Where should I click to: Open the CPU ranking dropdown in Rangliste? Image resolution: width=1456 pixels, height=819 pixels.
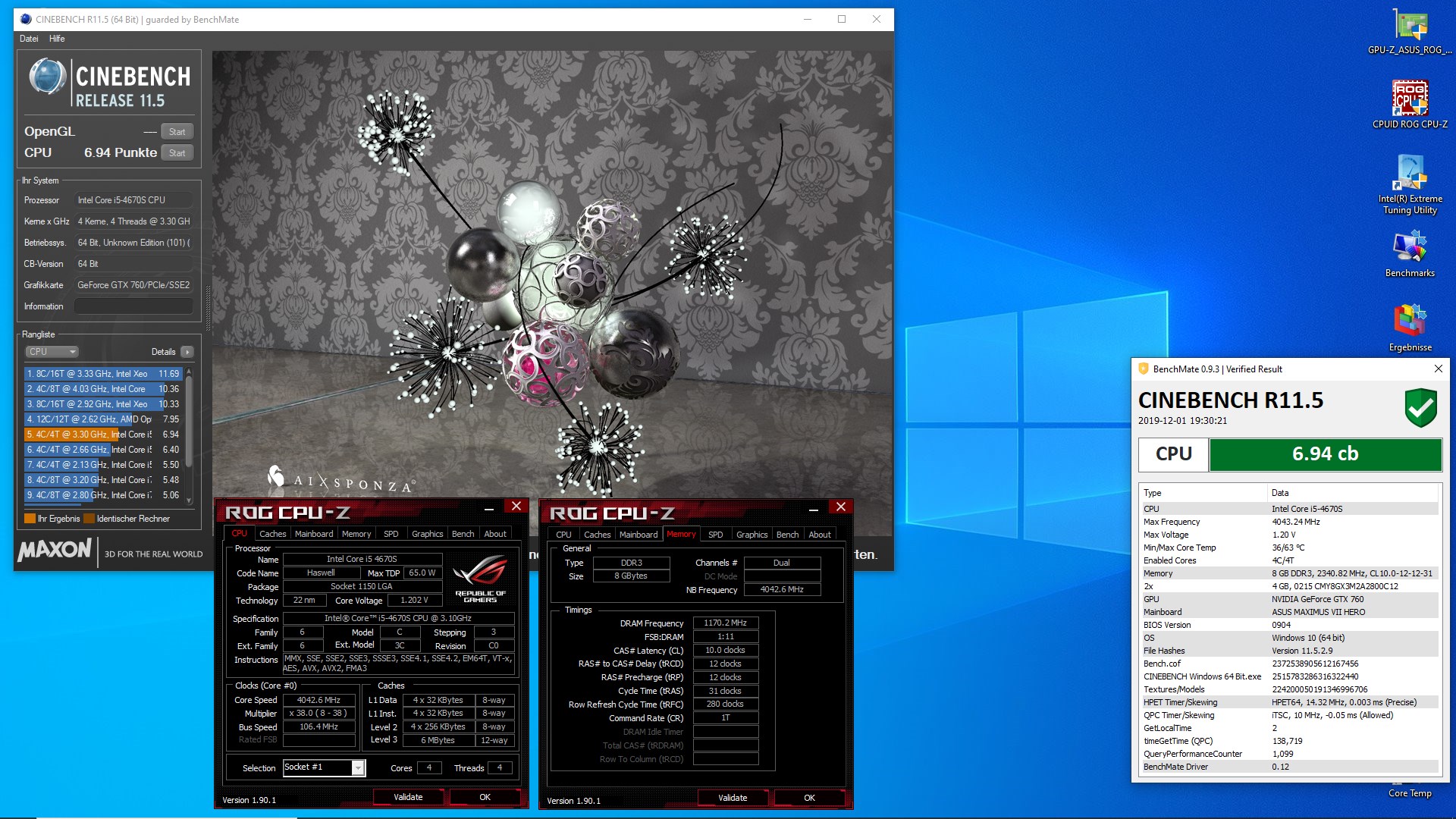click(52, 352)
